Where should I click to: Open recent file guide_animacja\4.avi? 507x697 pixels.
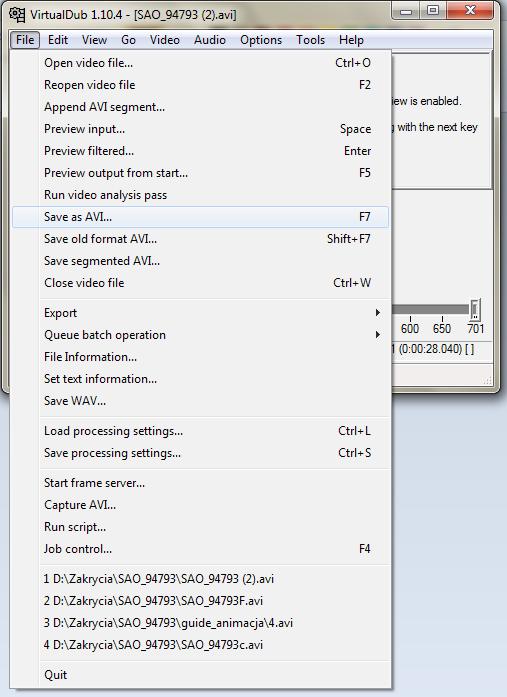pyautogui.click(x=200, y=623)
